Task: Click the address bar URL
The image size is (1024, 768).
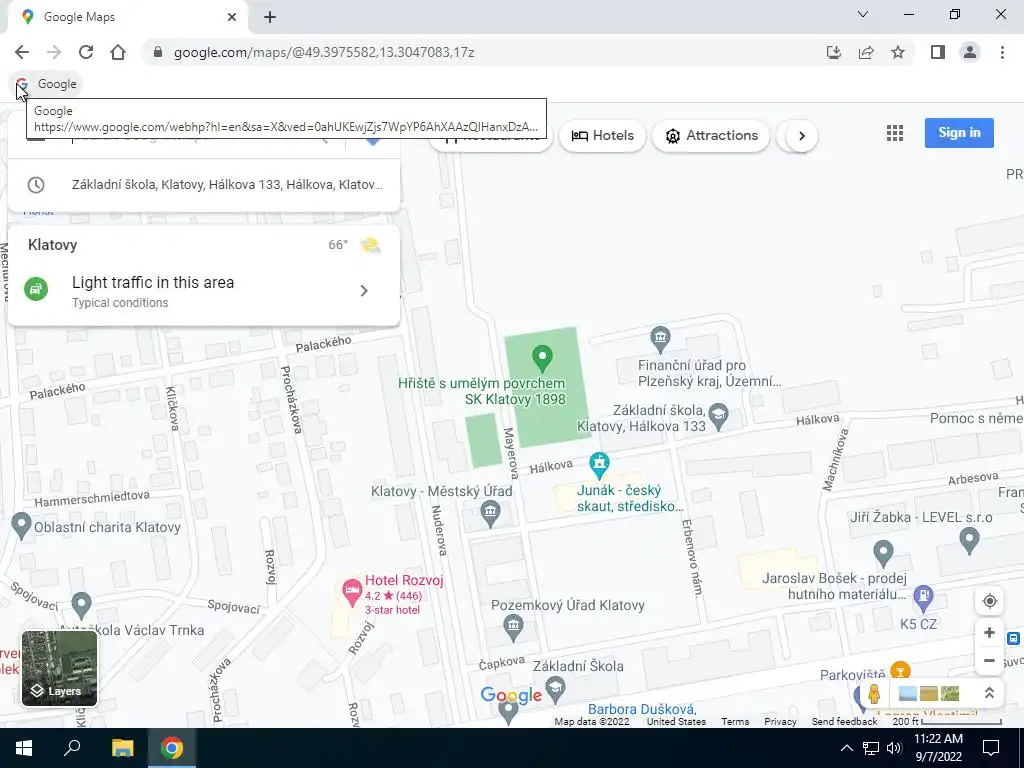Action: click(x=323, y=52)
